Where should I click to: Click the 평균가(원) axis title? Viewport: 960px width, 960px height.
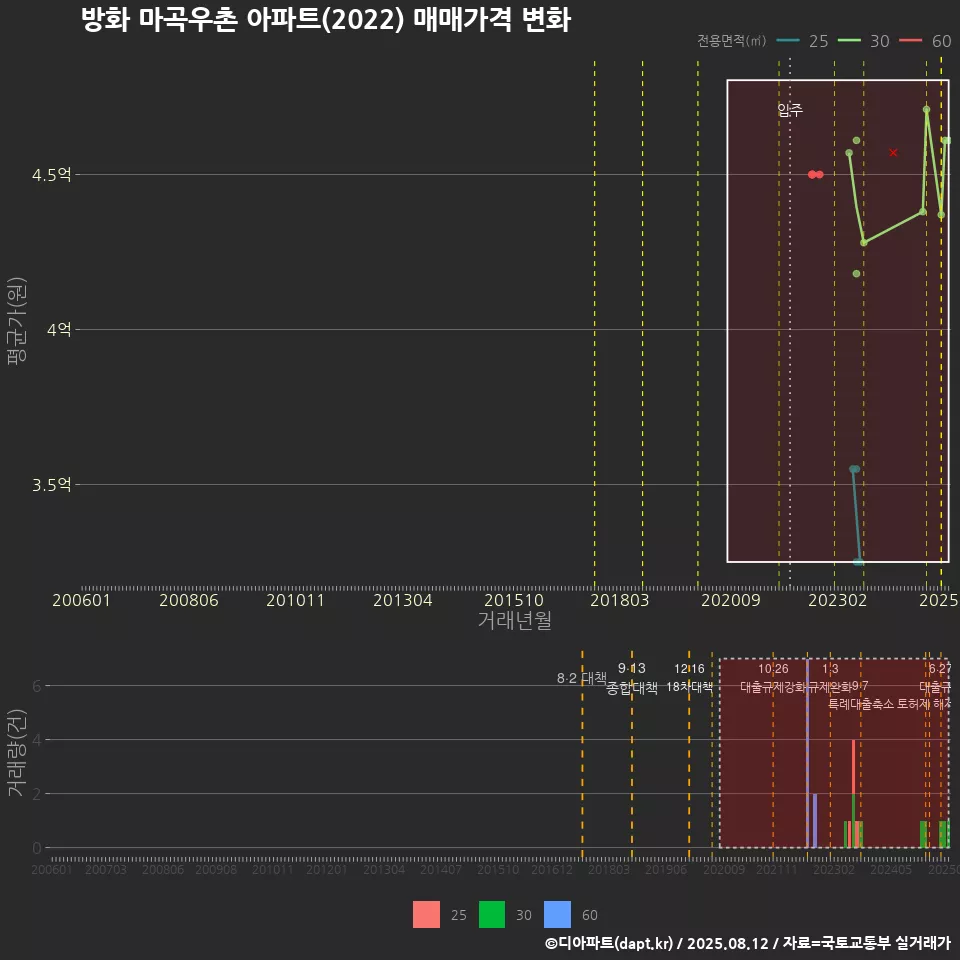click(17, 321)
